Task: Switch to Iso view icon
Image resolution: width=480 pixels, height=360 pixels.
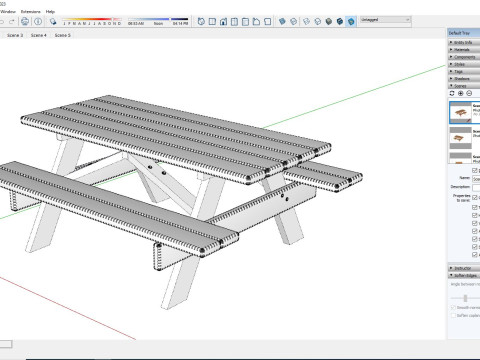Action: [201, 22]
